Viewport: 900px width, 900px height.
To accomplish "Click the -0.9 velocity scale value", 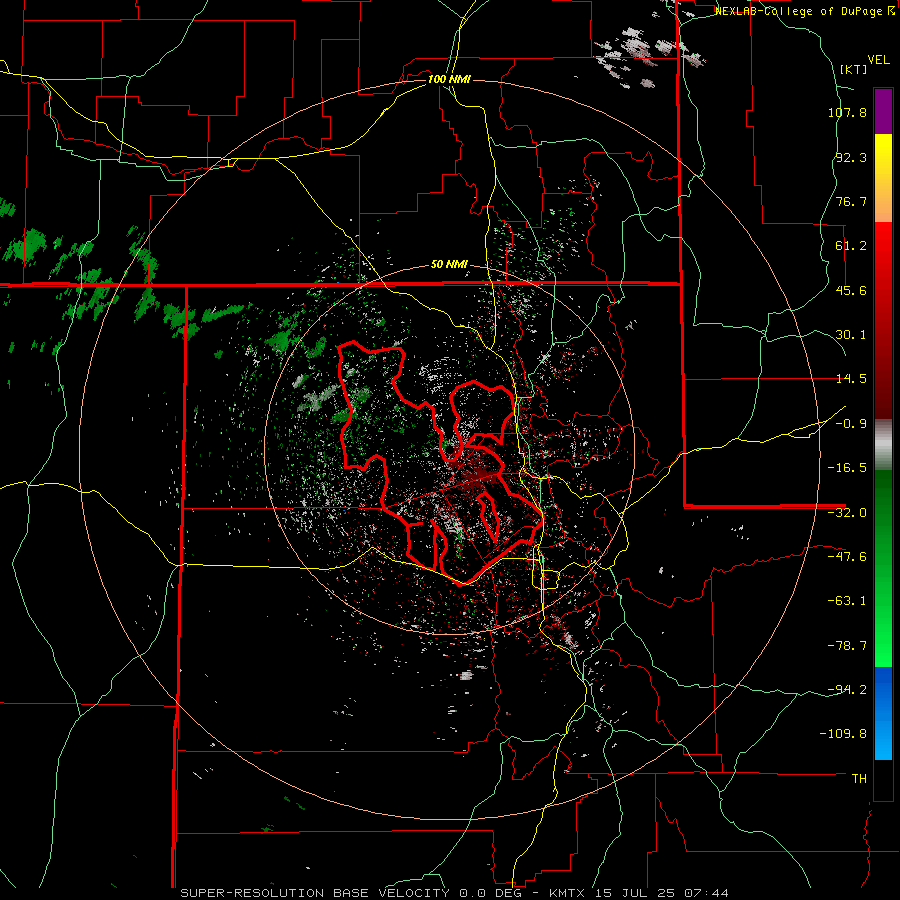I will pyautogui.click(x=851, y=424).
